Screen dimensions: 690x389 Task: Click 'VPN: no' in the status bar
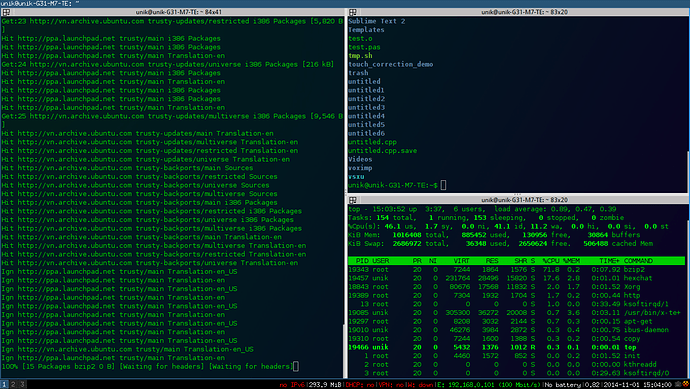pos(391,385)
